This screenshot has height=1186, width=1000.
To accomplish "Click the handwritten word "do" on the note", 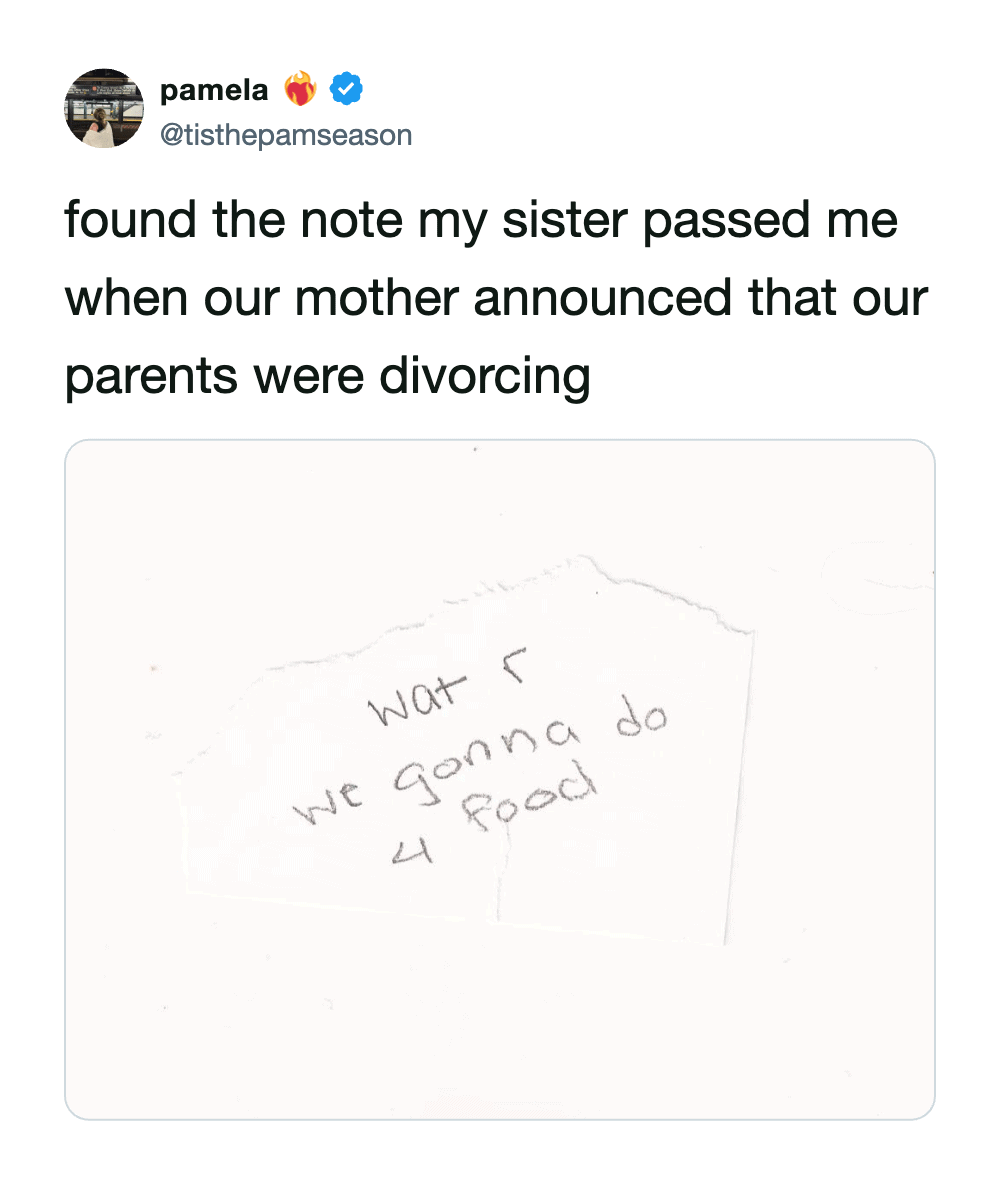I will [646, 720].
